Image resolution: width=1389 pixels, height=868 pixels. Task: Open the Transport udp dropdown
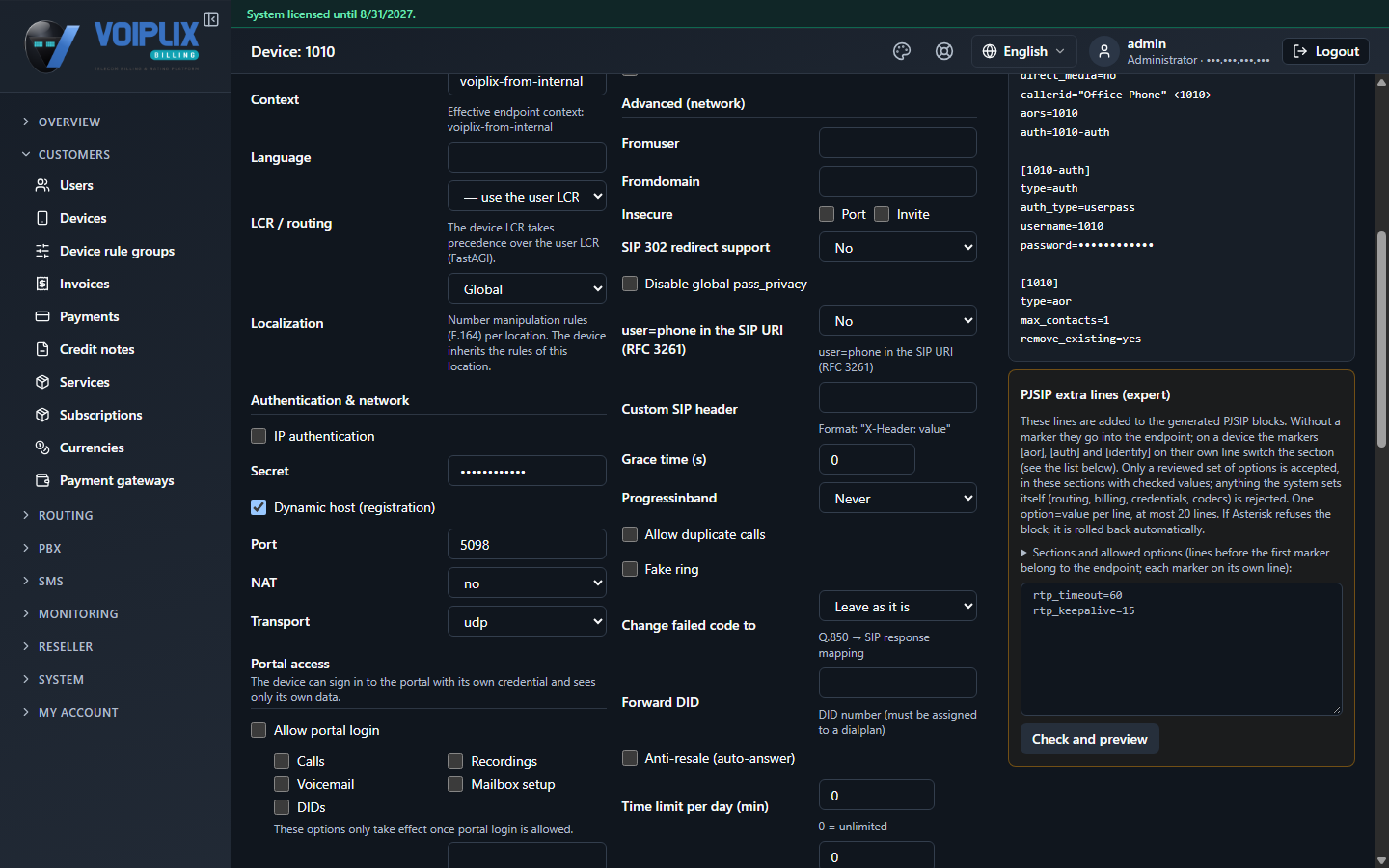527,622
